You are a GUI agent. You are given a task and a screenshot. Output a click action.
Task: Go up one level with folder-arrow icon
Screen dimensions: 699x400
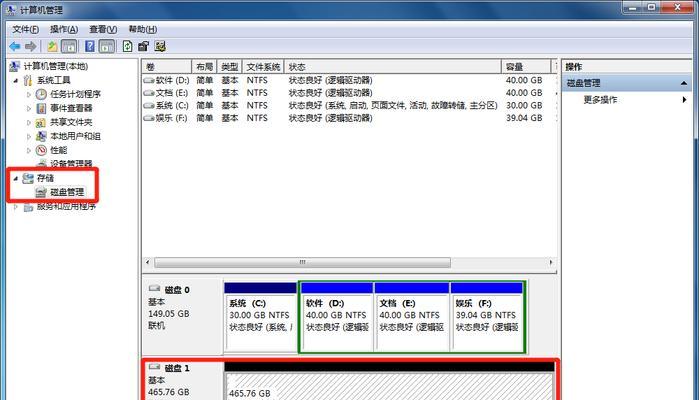(52, 46)
